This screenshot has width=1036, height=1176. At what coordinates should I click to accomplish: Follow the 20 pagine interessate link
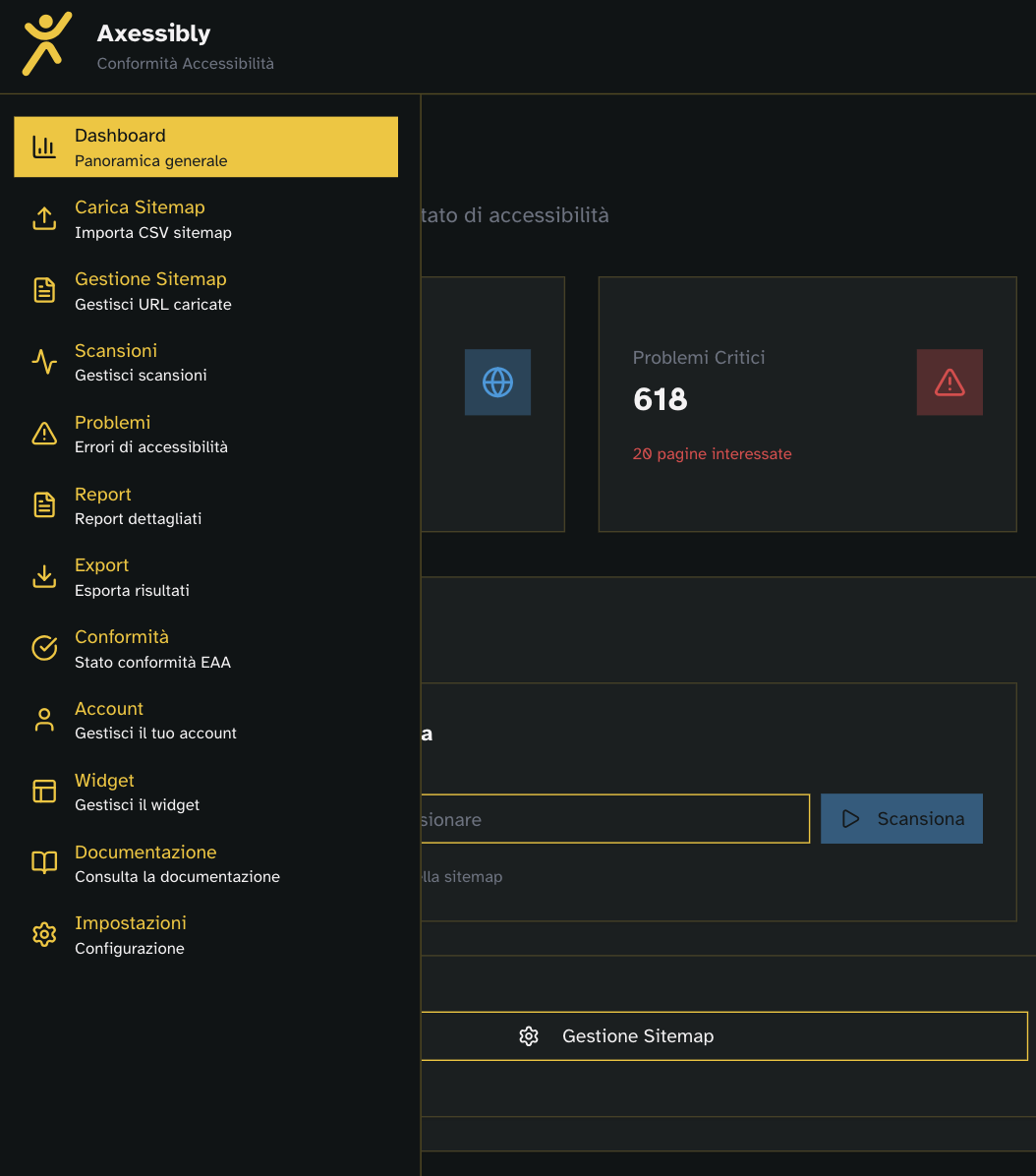pyautogui.click(x=713, y=453)
